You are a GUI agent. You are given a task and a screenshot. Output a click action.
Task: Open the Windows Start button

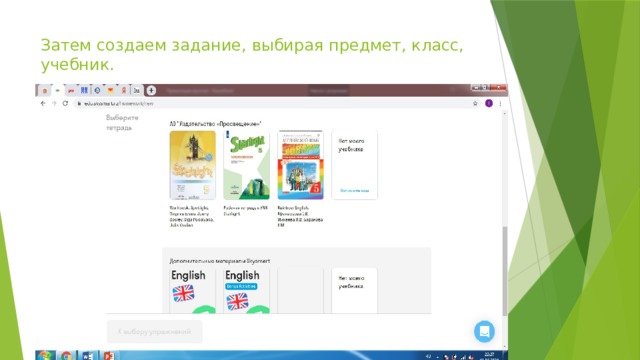coord(45,355)
